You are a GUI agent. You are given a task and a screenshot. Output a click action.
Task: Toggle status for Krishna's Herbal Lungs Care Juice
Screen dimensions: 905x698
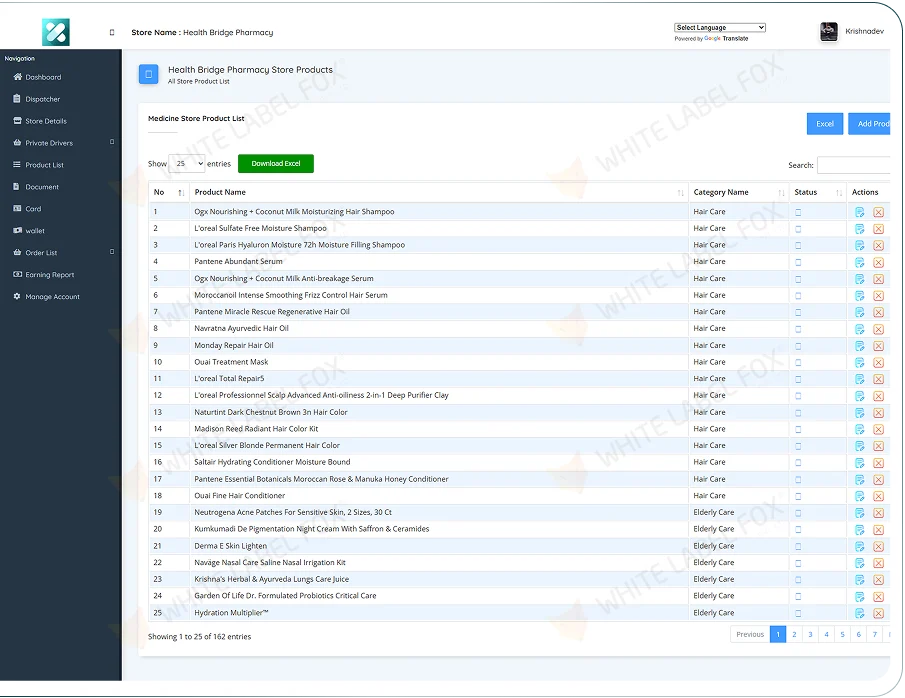pos(798,580)
